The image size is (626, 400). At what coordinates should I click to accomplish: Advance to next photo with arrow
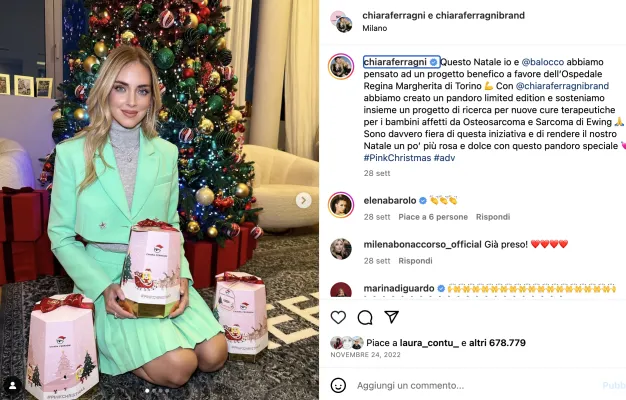tap(303, 200)
